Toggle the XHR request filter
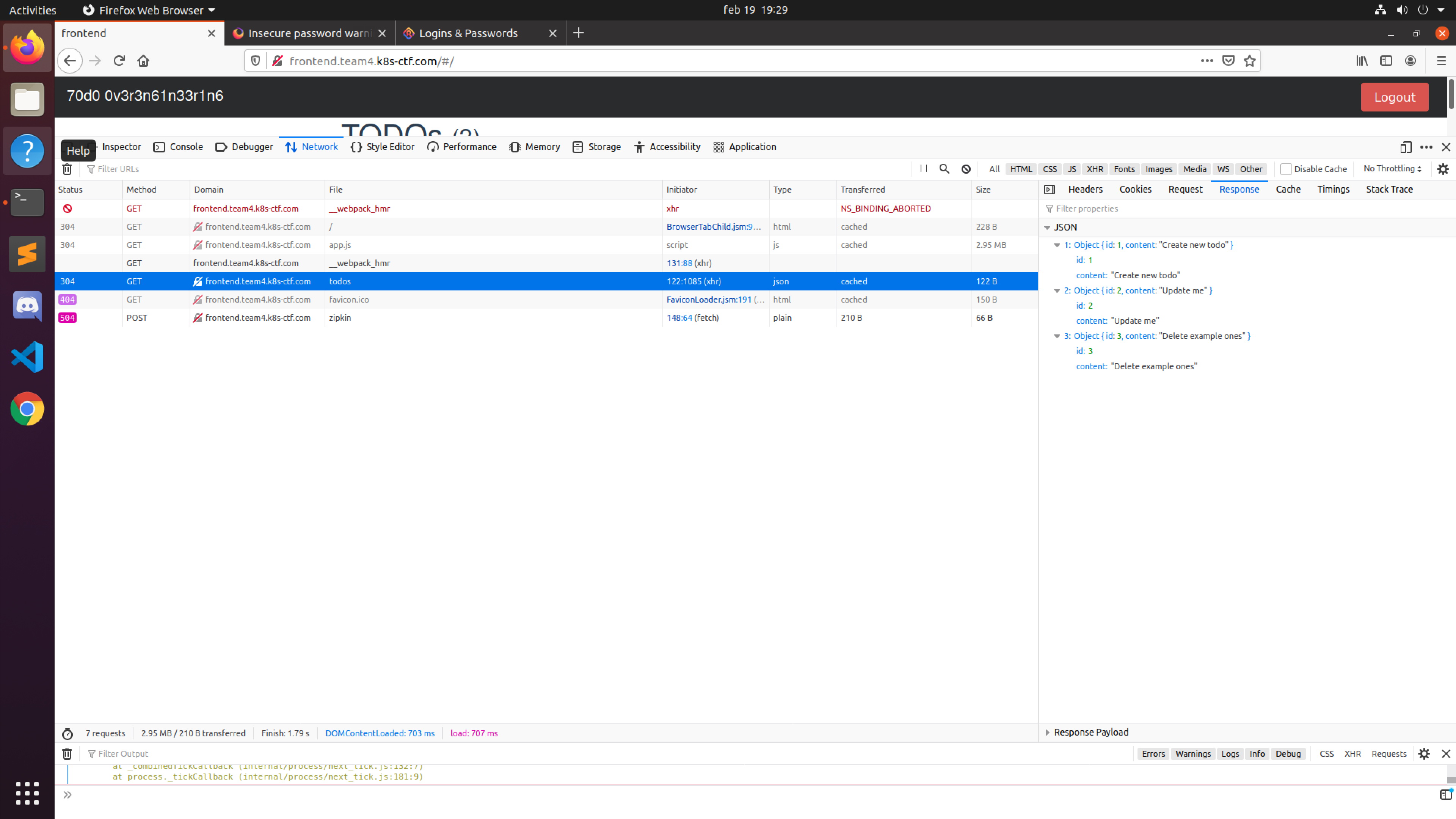 [1095, 168]
